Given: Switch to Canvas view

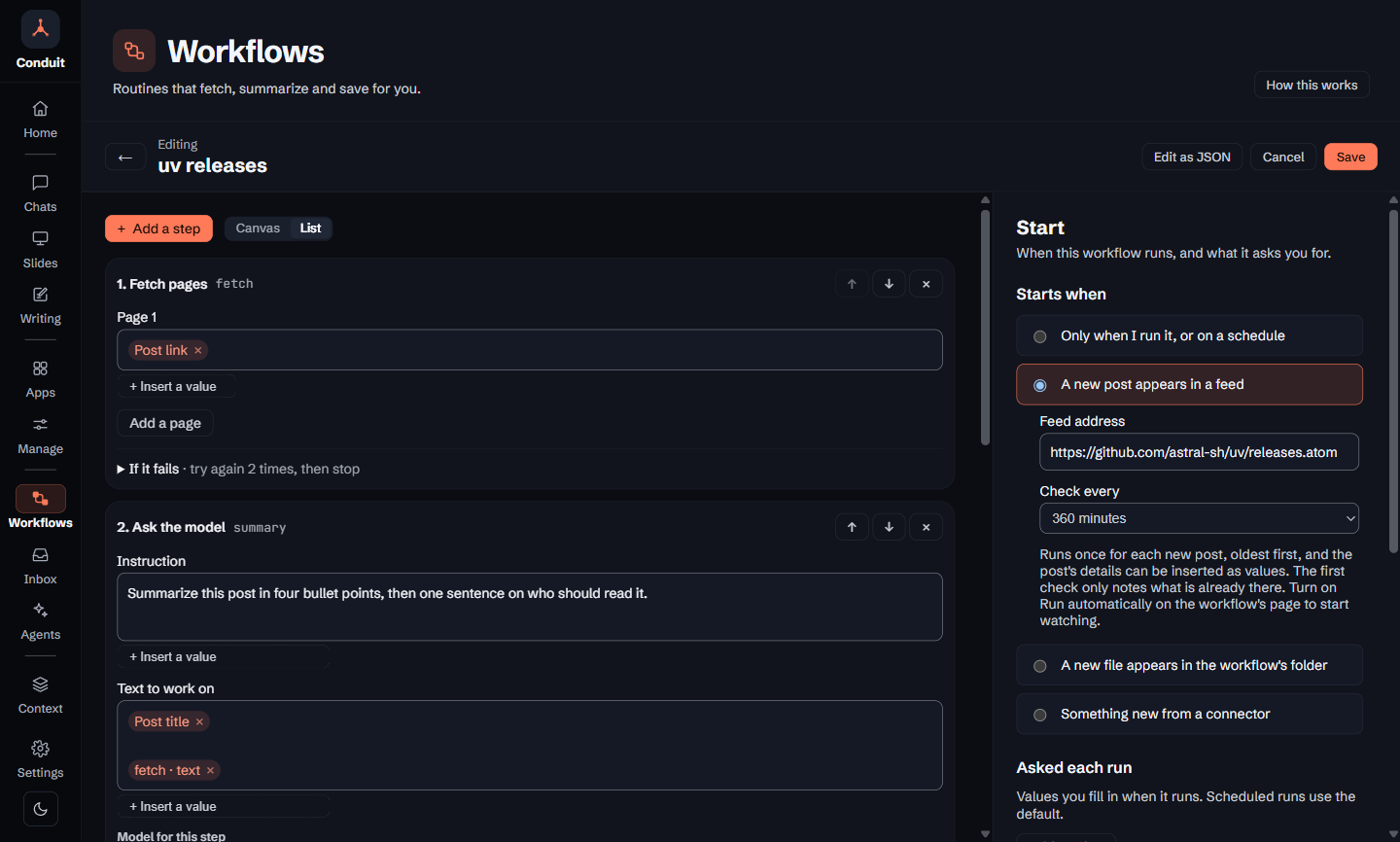Looking at the screenshot, I should 258,228.
